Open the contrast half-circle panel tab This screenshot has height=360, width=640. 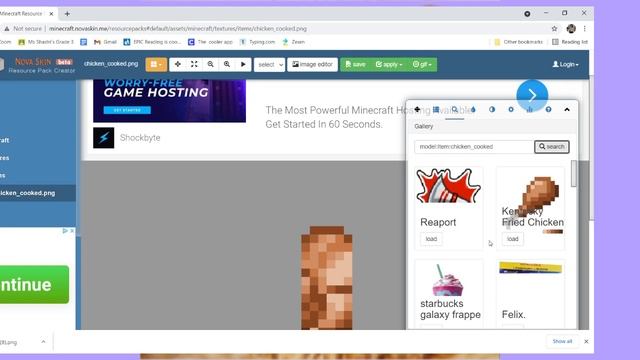click(x=492, y=109)
